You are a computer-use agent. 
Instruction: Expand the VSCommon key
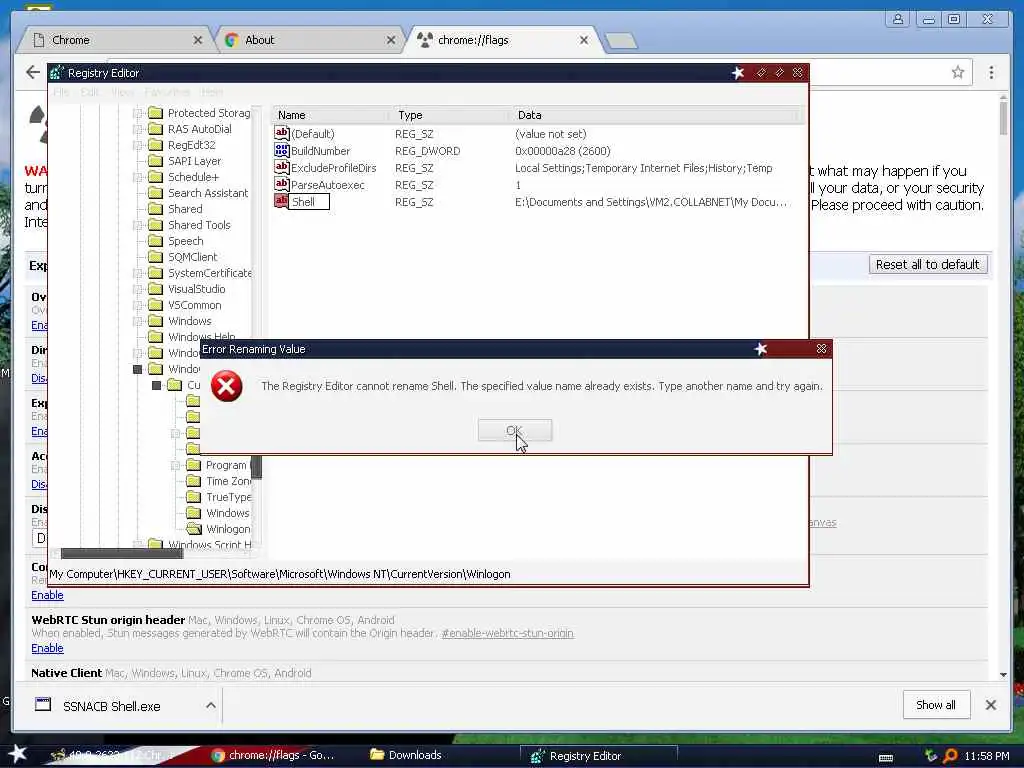pyautogui.click(x=138, y=305)
